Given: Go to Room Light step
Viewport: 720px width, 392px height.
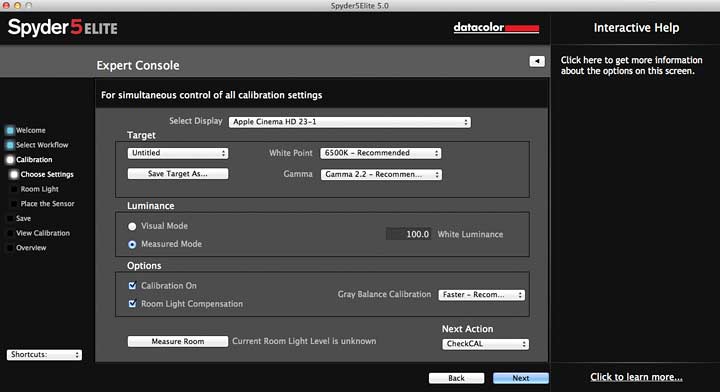Looking at the screenshot, I should (39, 189).
